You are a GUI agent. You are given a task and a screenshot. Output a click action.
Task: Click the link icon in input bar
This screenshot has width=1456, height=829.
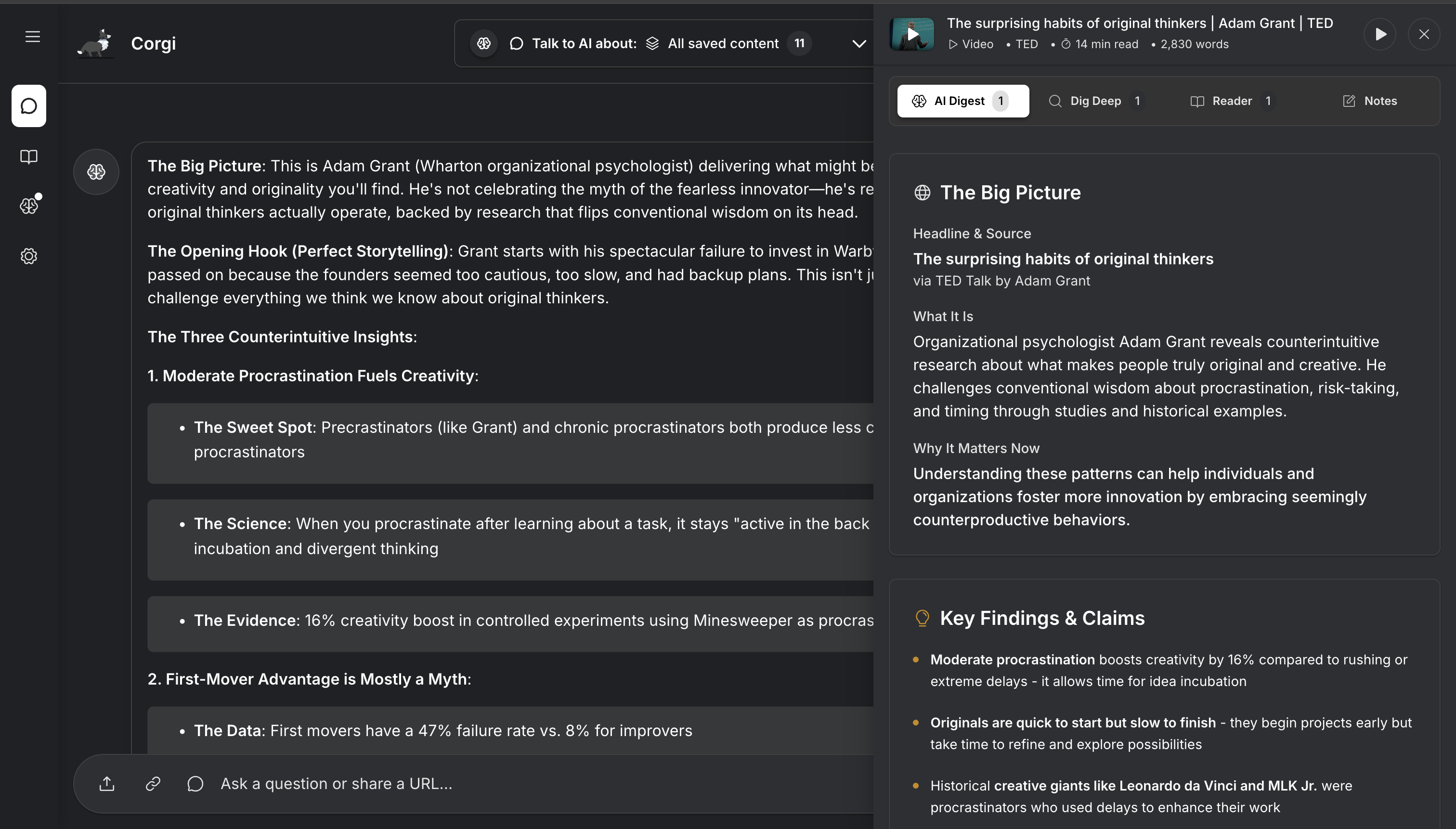click(153, 784)
